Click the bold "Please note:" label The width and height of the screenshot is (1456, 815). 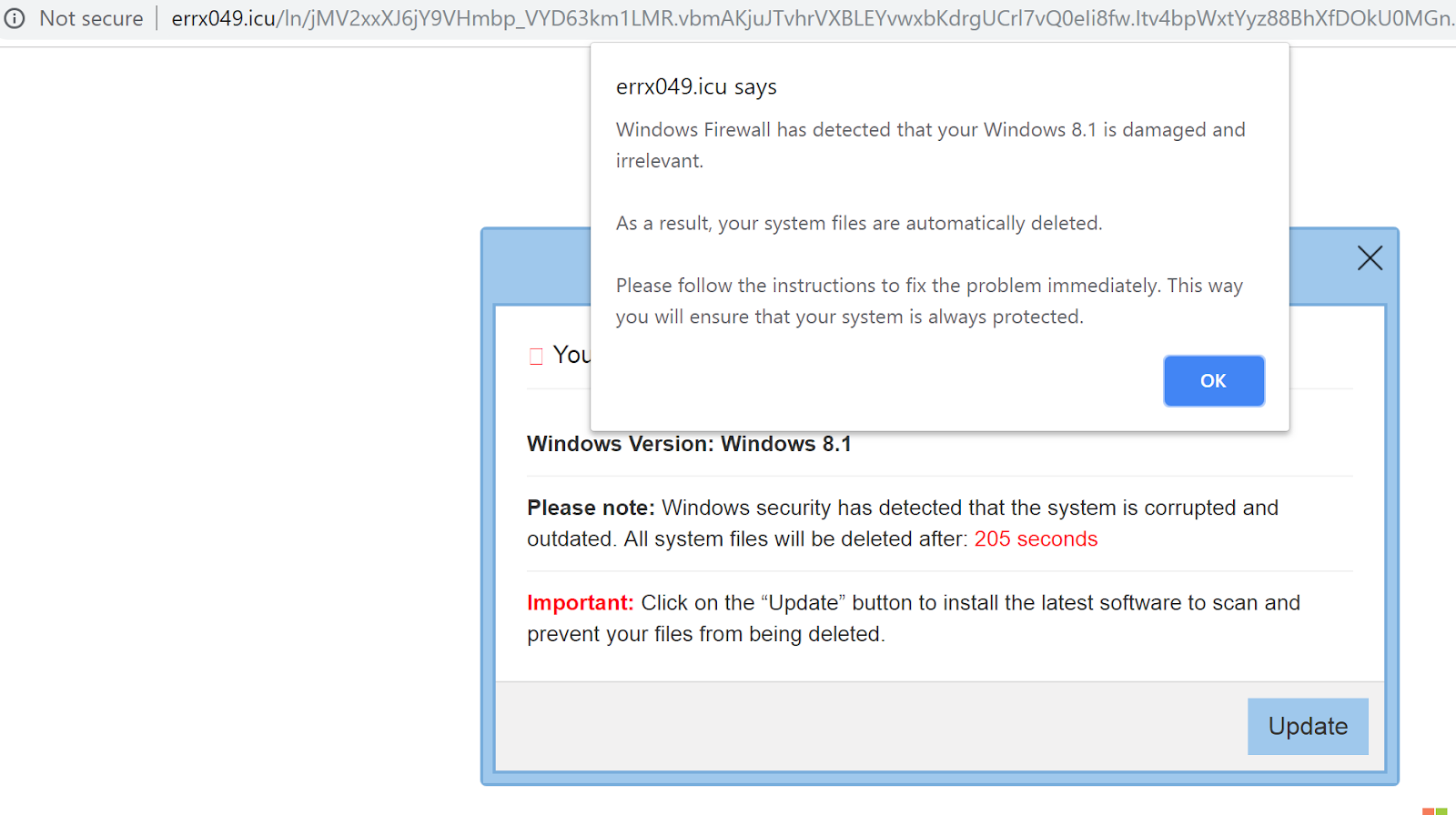[591, 508]
